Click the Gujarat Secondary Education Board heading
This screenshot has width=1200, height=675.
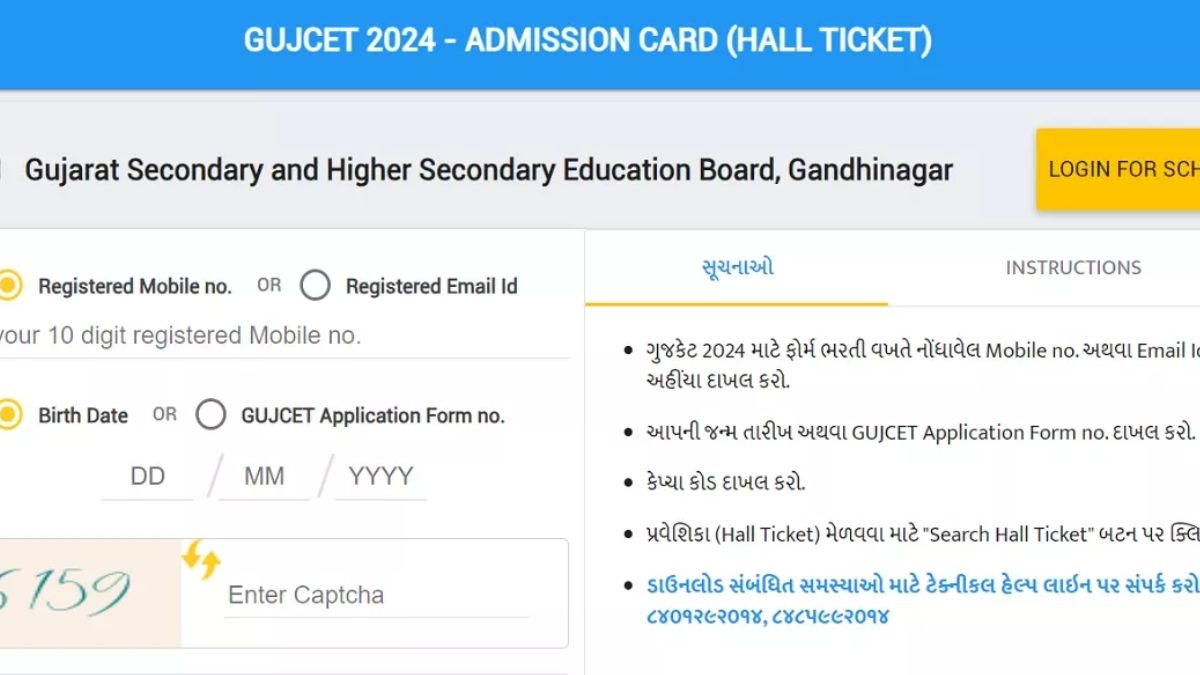(489, 169)
